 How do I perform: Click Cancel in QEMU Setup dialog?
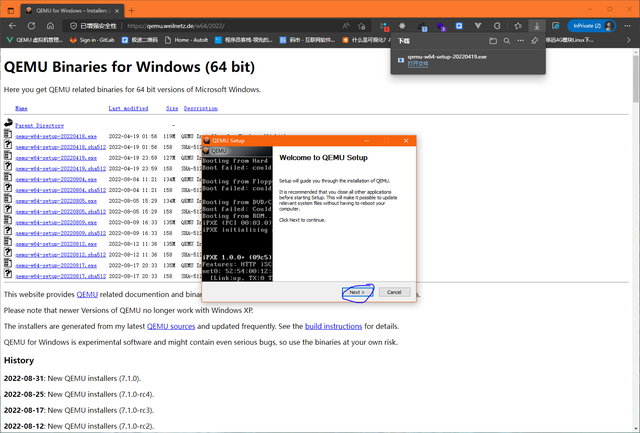click(x=394, y=292)
